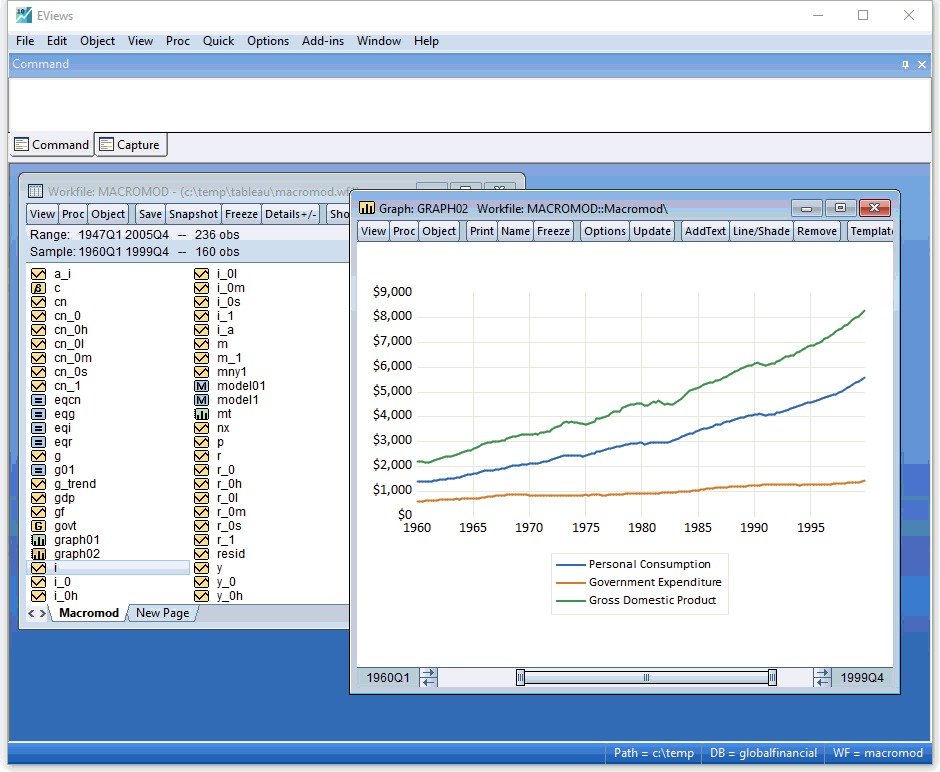This screenshot has height=772, width=940.
Task: Click inside the Command input area
Action: [x=470, y=104]
